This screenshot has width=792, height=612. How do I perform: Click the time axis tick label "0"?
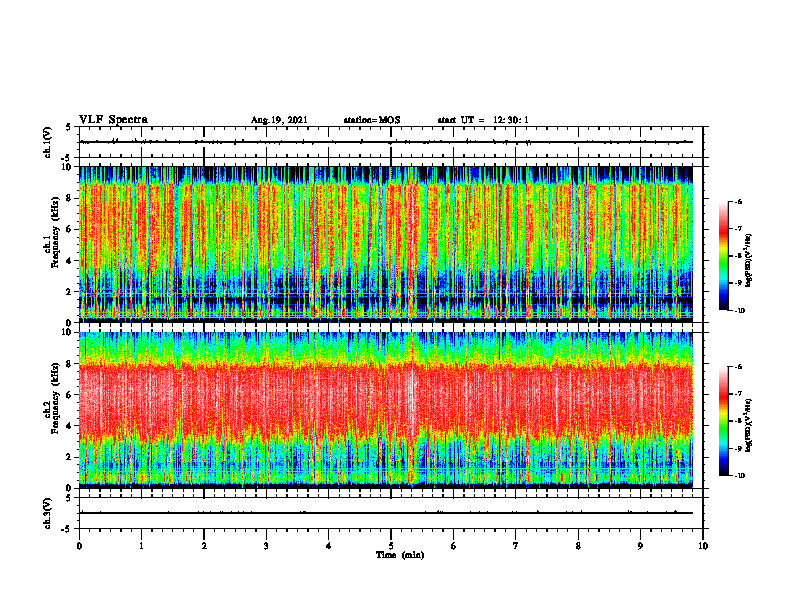[x=79, y=546]
